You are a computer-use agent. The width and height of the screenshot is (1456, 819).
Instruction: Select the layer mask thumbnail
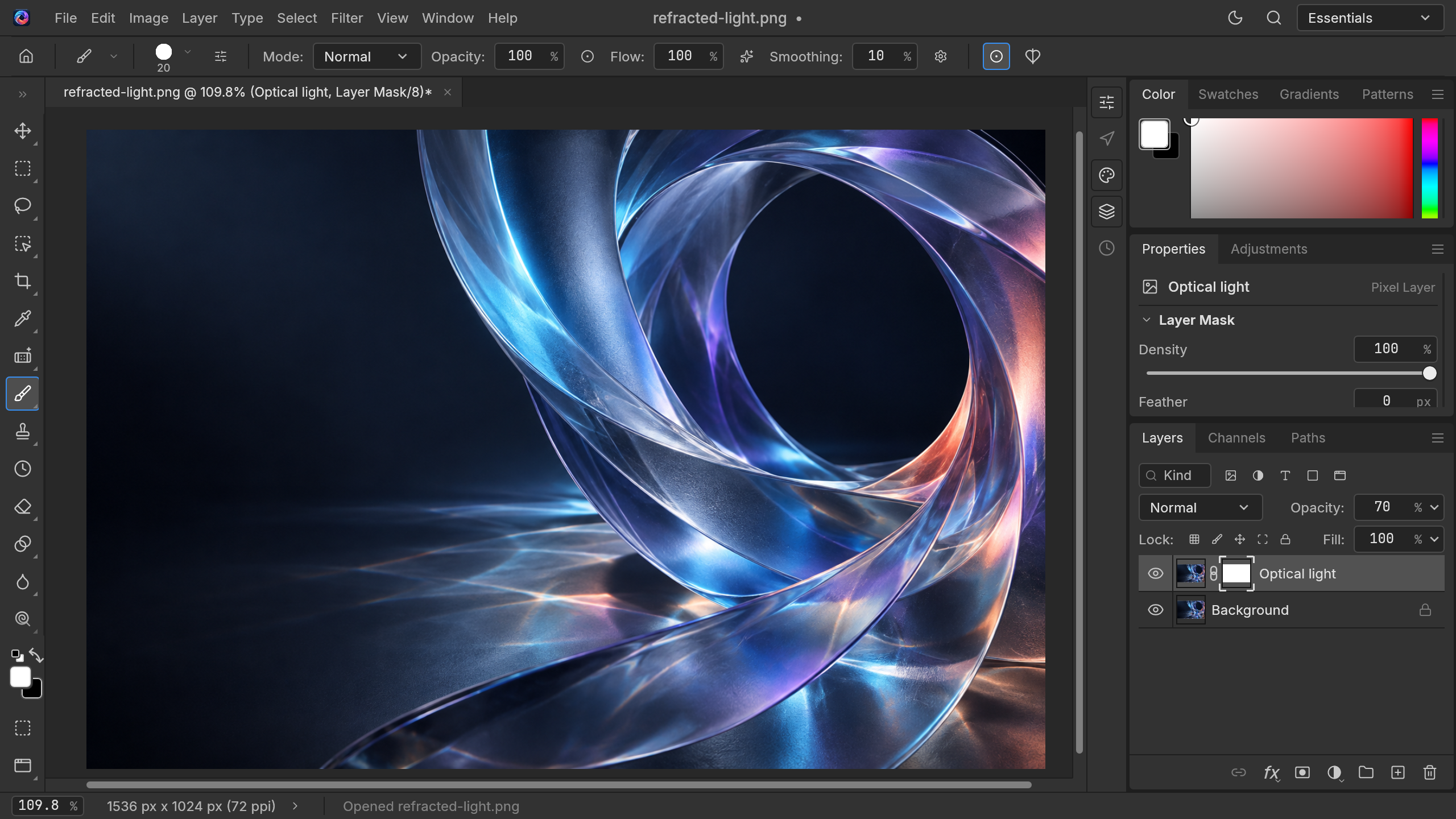(1236, 573)
